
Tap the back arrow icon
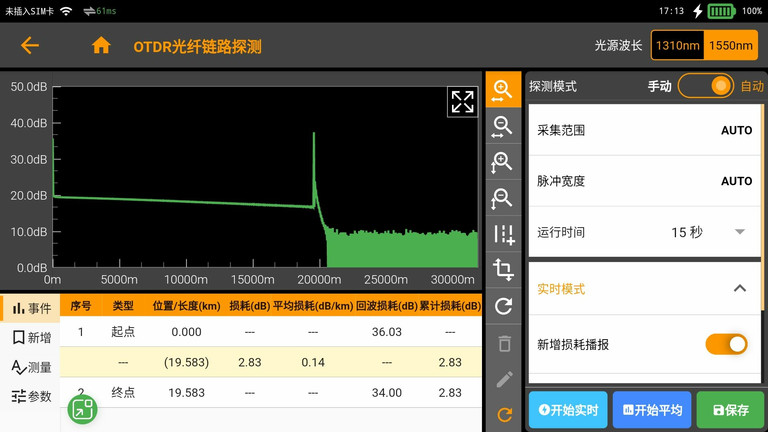pyautogui.click(x=30, y=46)
